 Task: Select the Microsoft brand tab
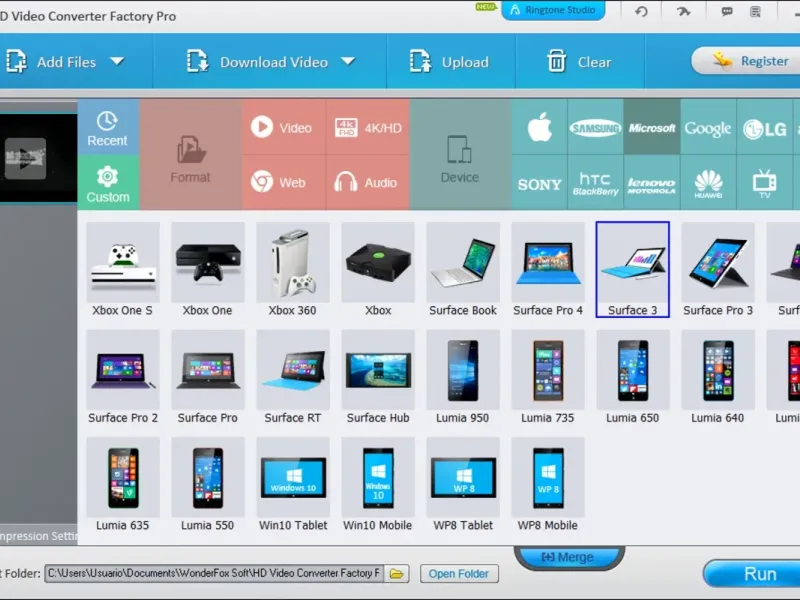point(652,127)
